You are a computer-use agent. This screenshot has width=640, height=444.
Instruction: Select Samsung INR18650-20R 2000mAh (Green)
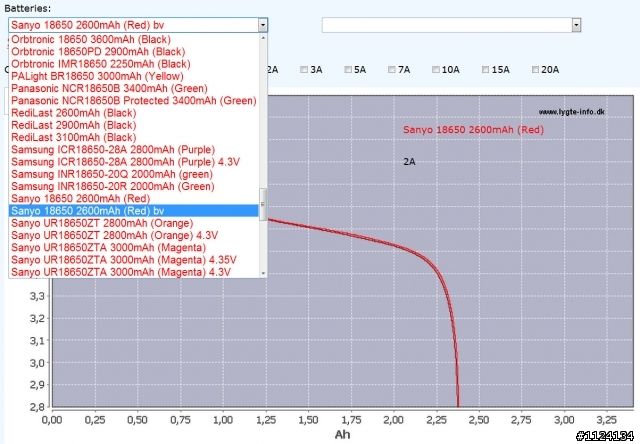133,186
